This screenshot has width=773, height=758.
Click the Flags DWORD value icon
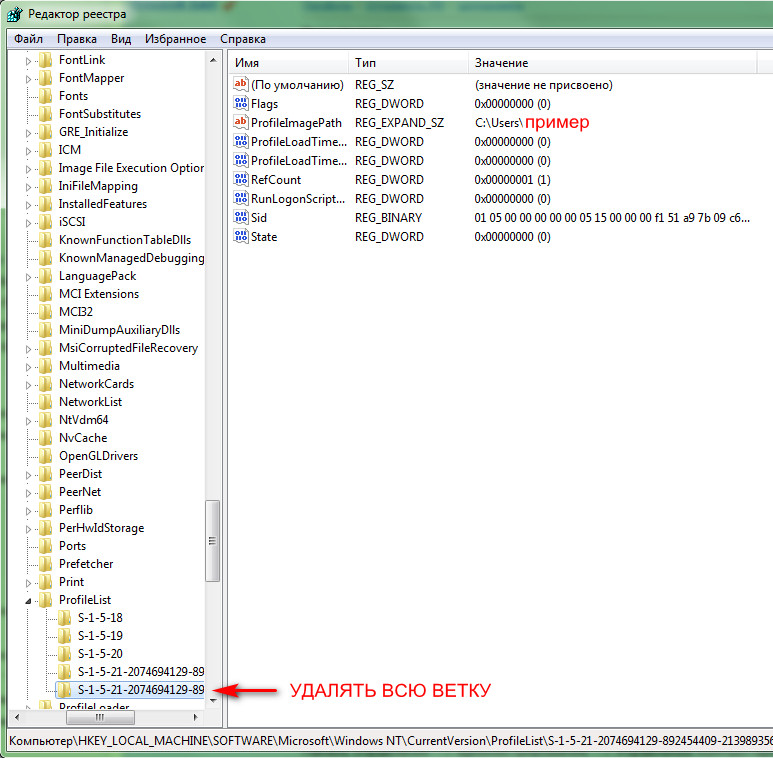click(241, 103)
